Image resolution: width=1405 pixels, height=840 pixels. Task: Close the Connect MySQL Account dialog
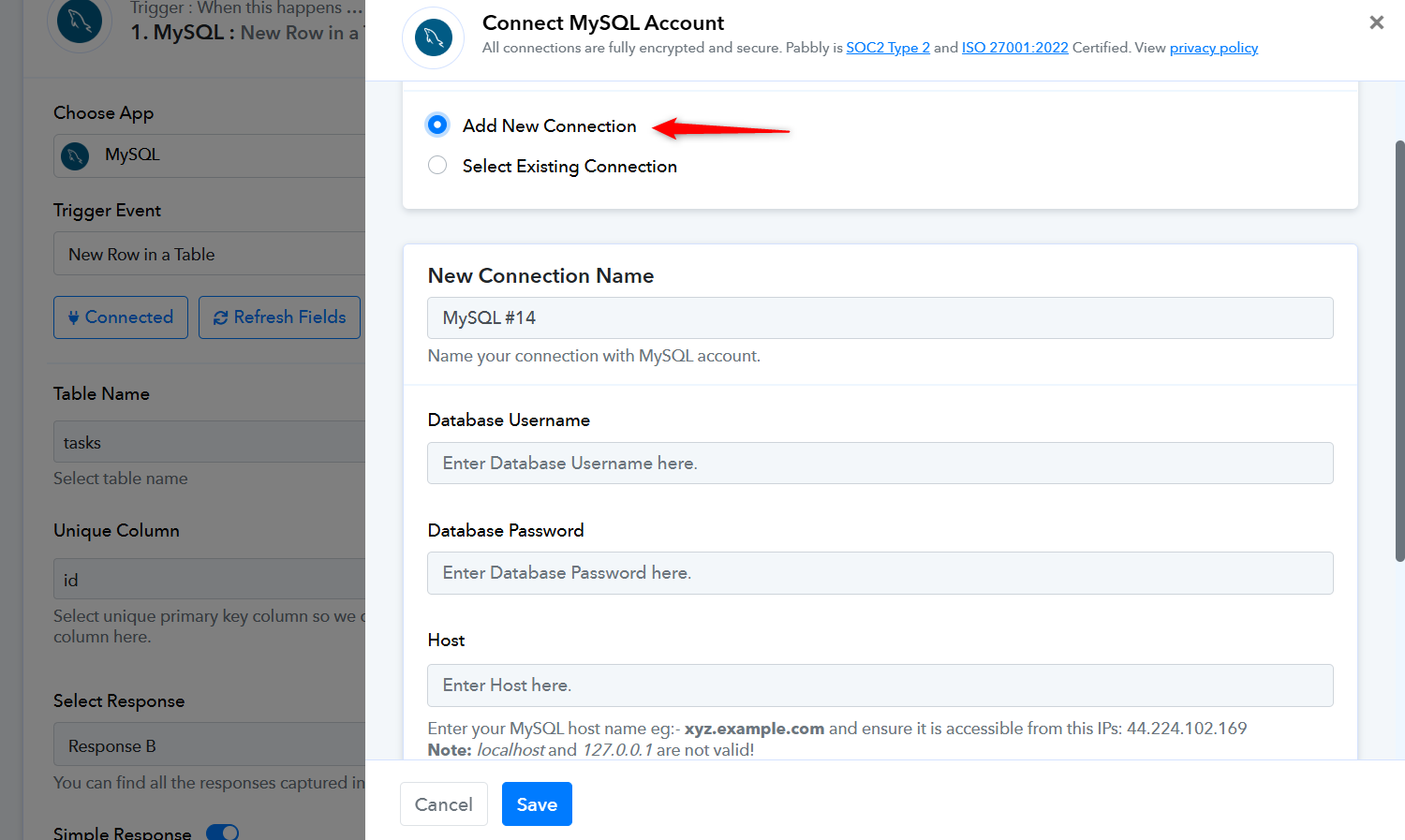[1376, 22]
